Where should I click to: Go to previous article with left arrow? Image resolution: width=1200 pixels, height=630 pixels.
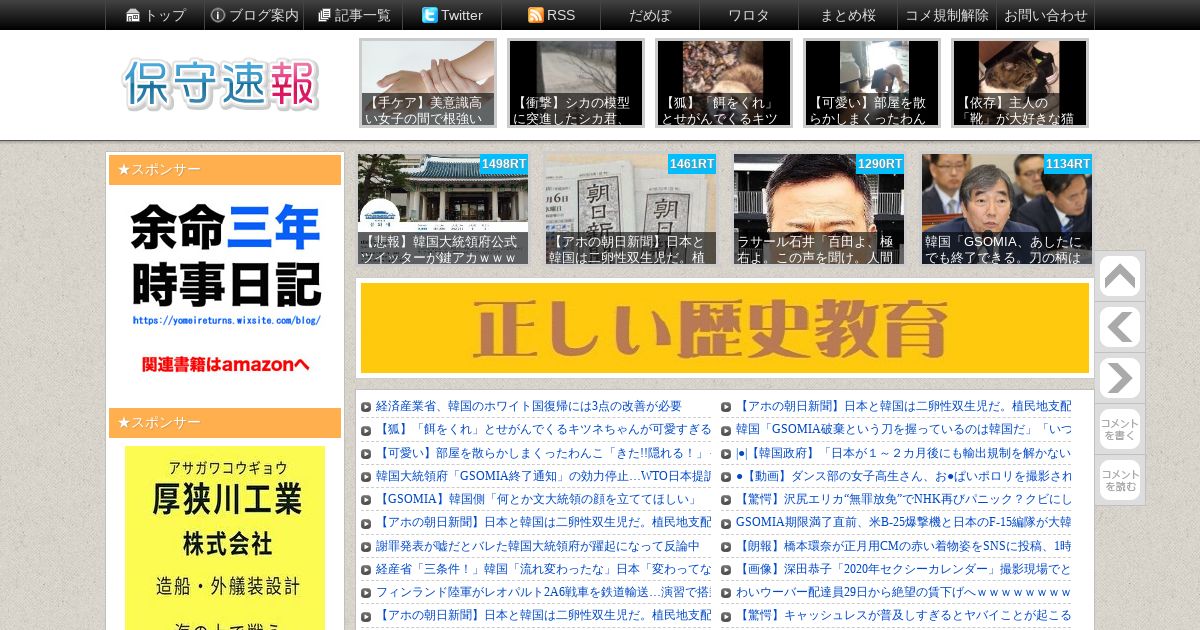click(1120, 328)
